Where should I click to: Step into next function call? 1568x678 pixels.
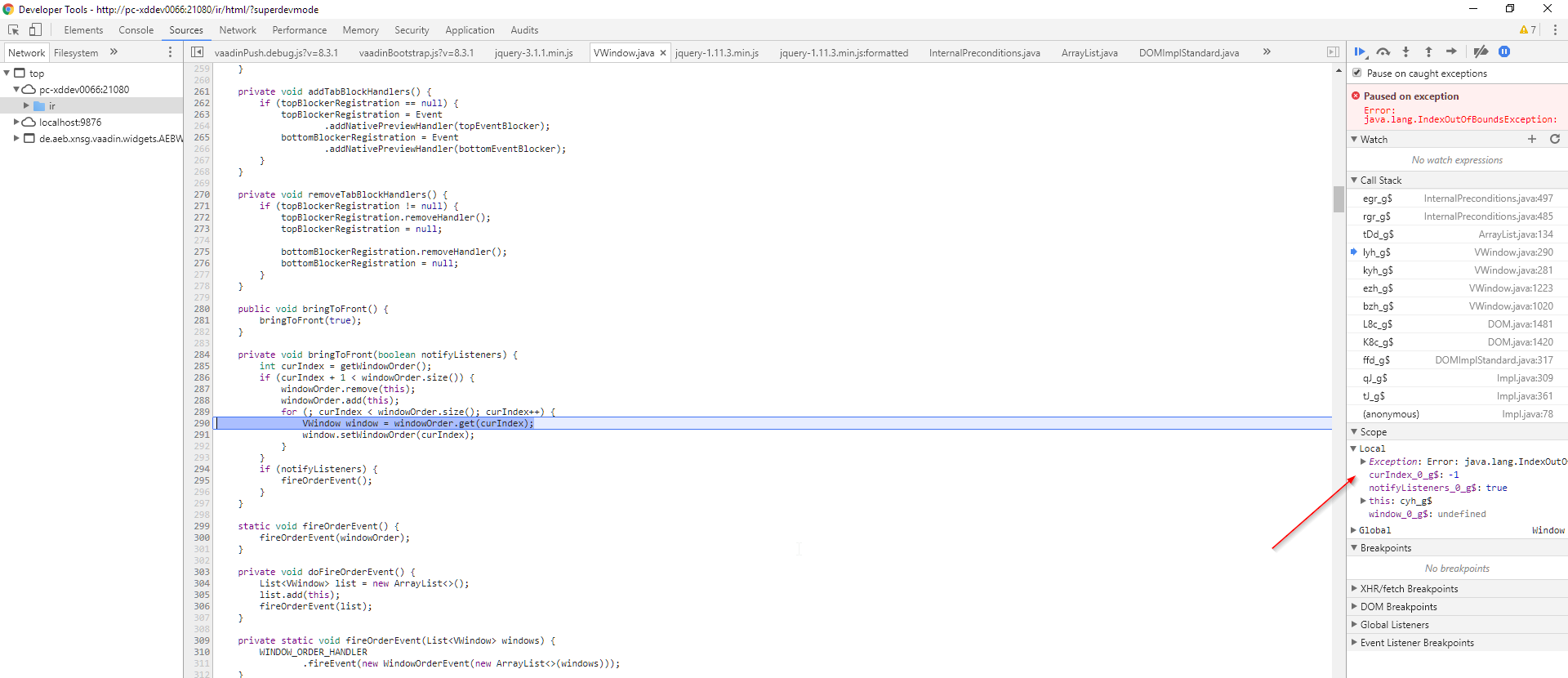click(x=1405, y=51)
